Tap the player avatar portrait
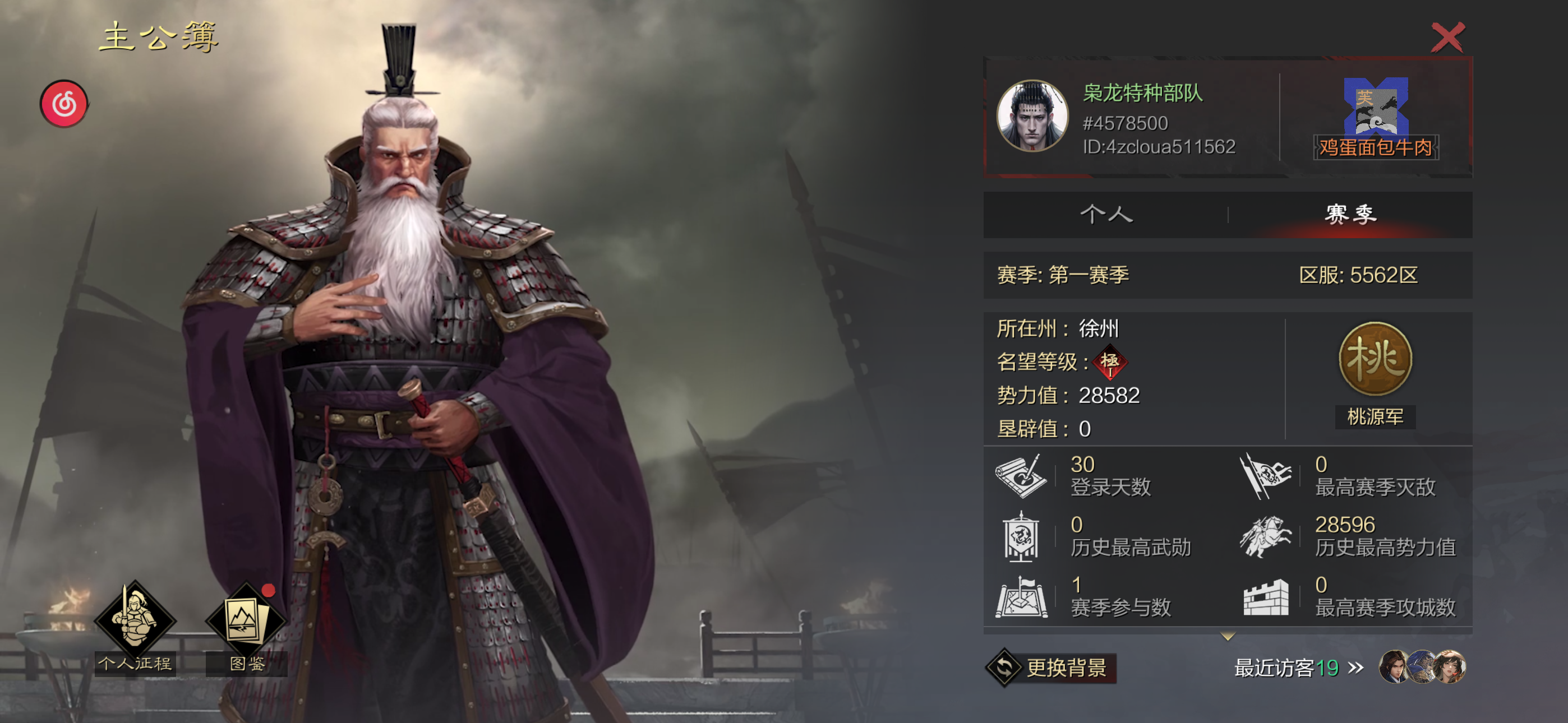Viewport: 1568px width, 723px height. (1032, 115)
